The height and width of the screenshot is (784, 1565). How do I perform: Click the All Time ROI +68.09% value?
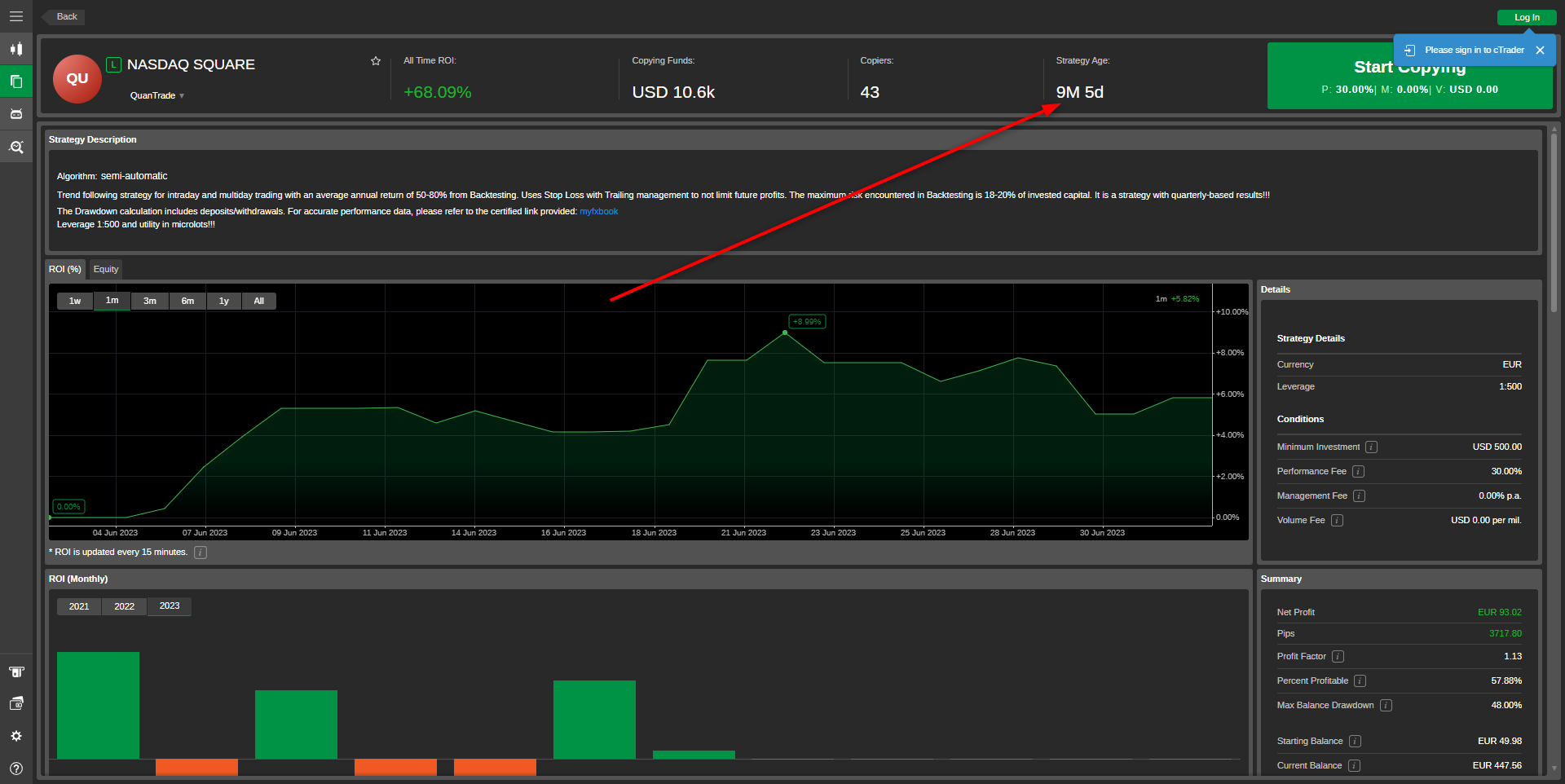(438, 92)
